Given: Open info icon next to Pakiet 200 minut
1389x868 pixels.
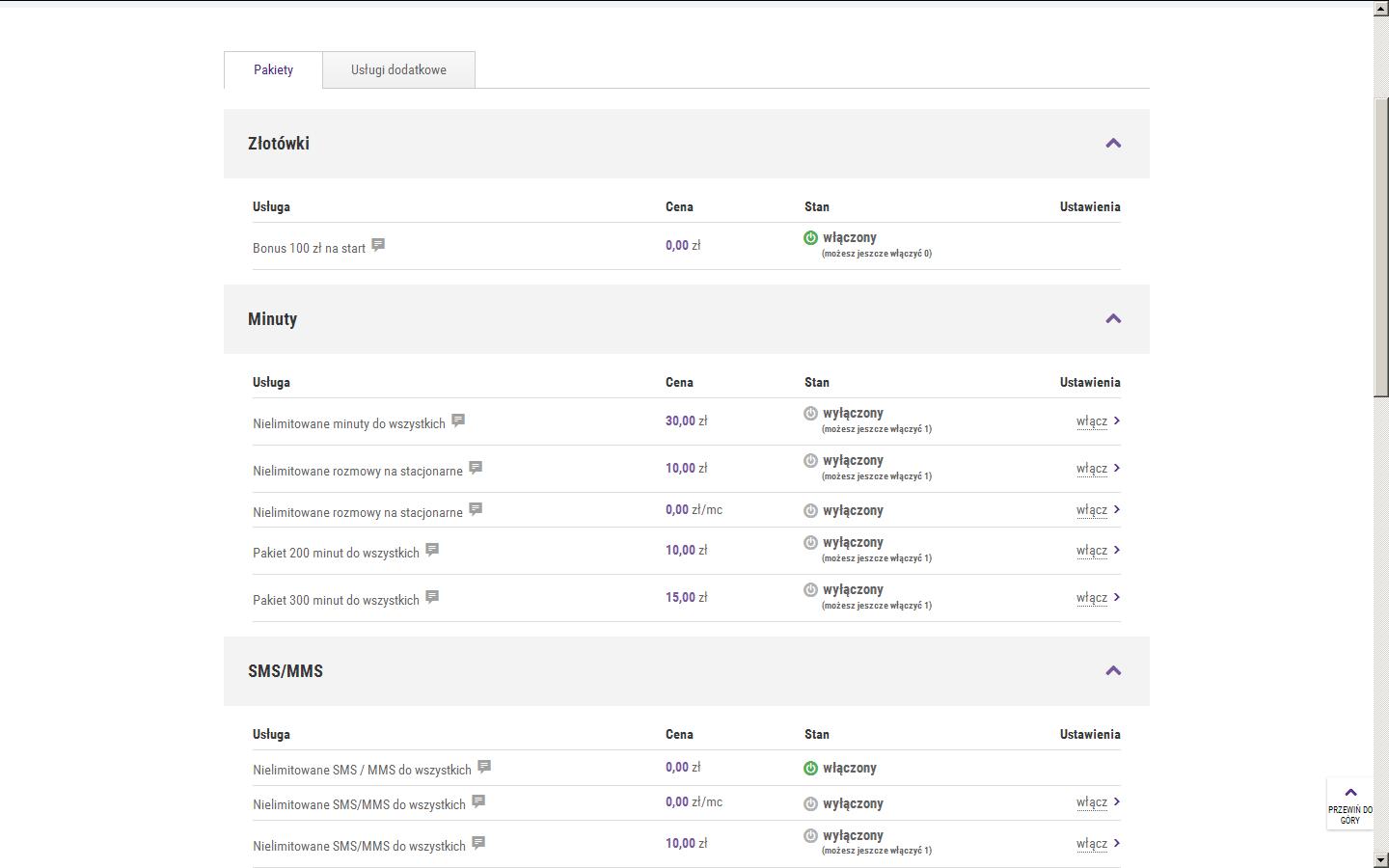Looking at the screenshot, I should tap(432, 550).
